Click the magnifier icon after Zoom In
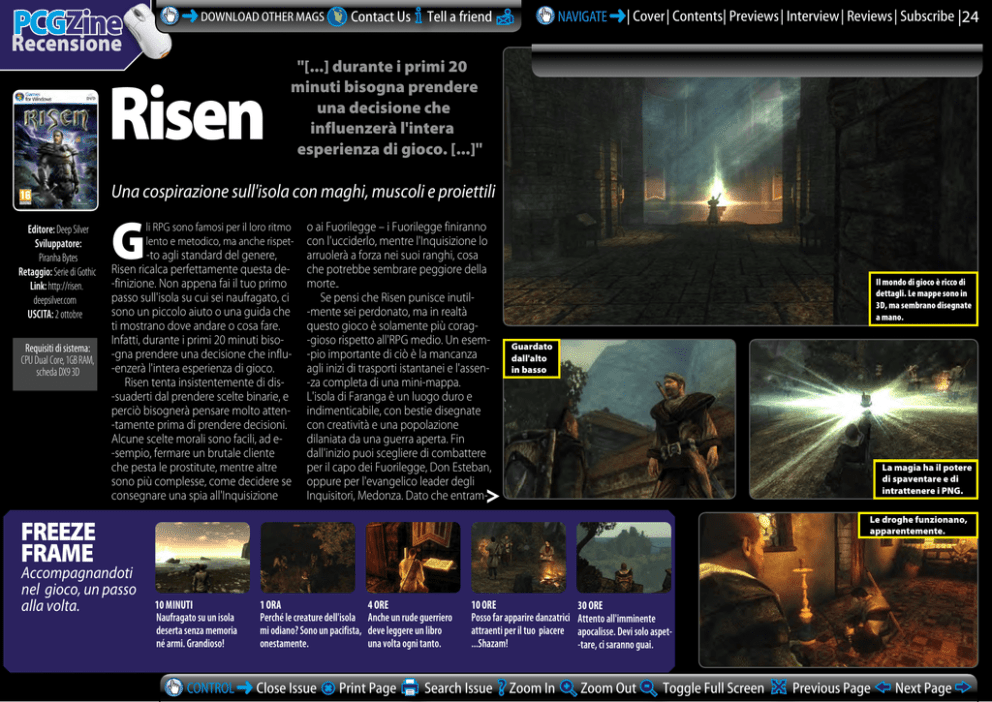The height and width of the screenshot is (702, 992). tap(567, 687)
